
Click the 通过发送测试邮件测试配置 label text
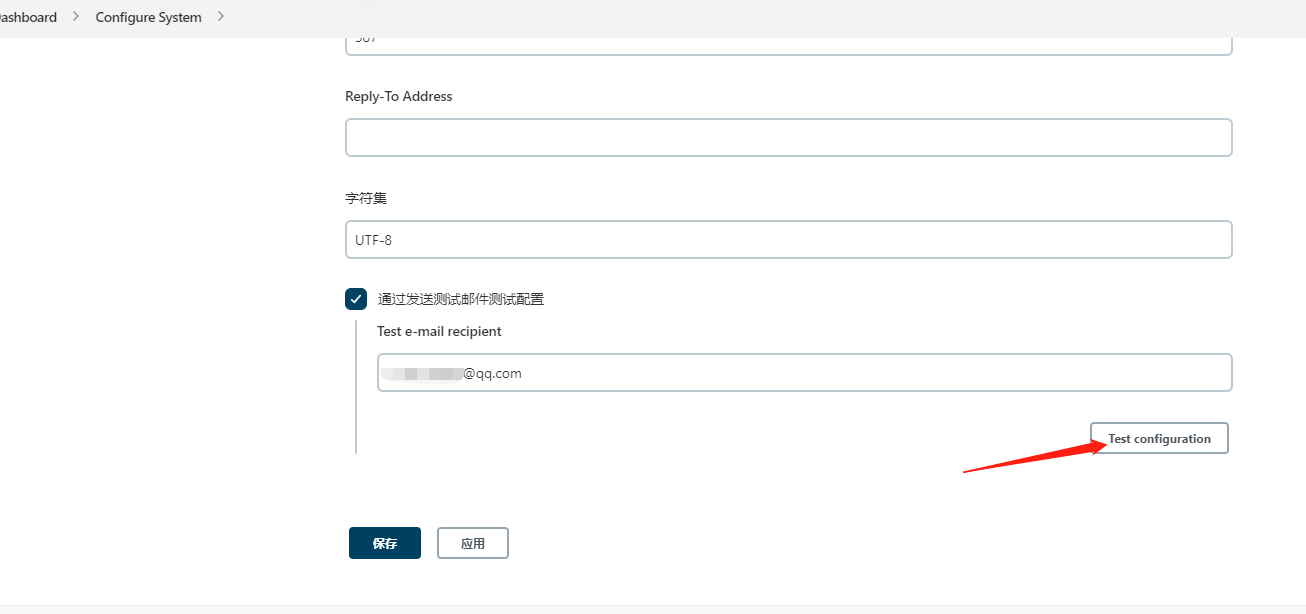click(x=460, y=299)
